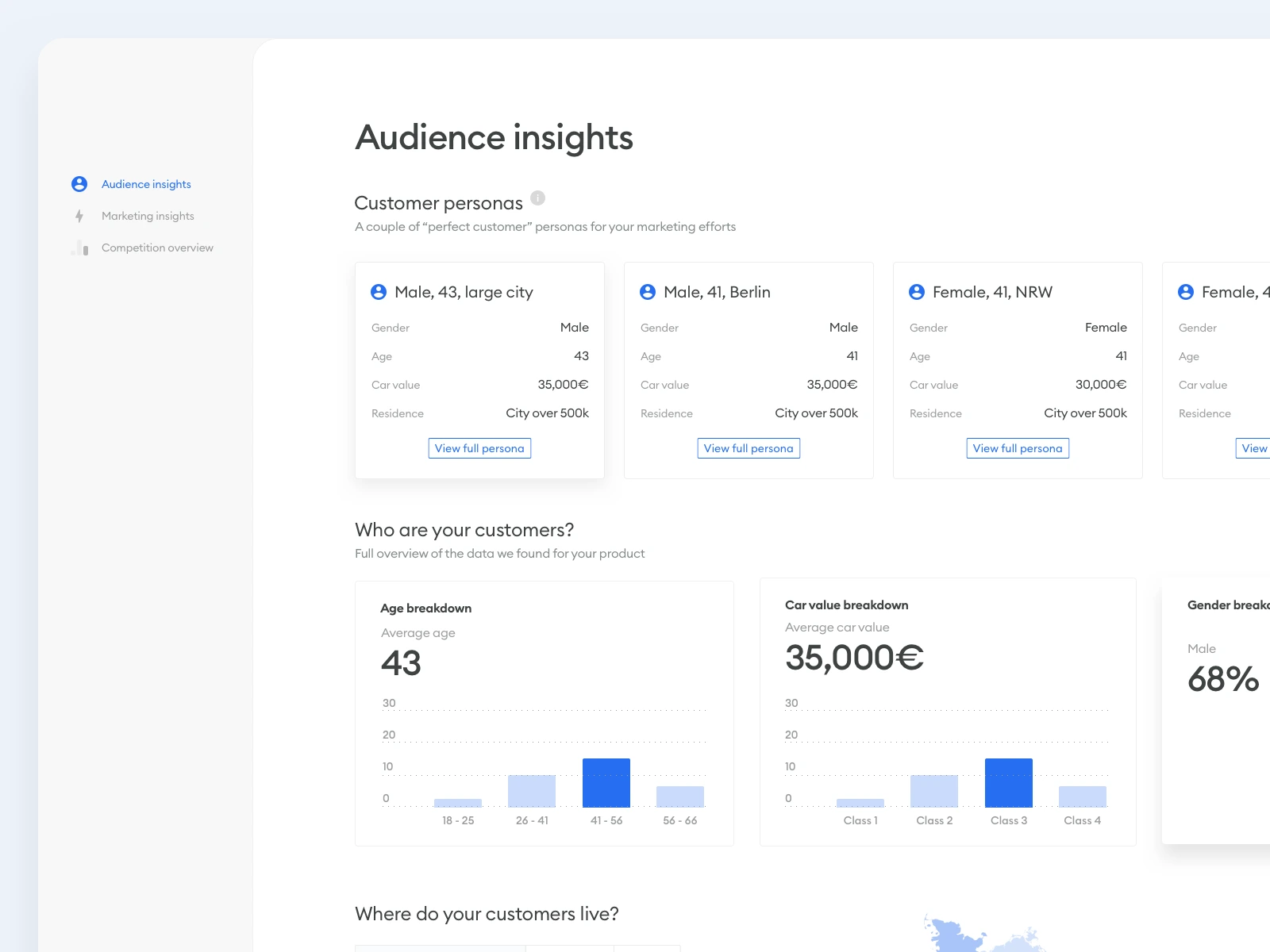
Task: Click the avatar icon on Male, 43, large city card
Action: tap(379, 292)
